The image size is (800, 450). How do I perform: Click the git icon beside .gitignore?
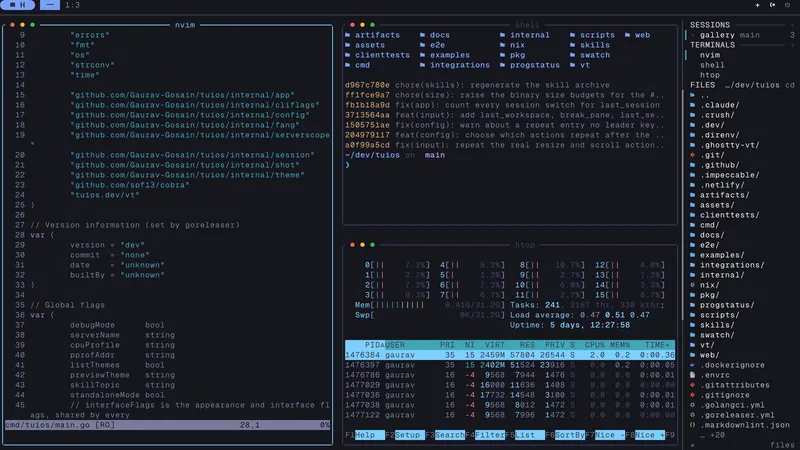click(692, 395)
